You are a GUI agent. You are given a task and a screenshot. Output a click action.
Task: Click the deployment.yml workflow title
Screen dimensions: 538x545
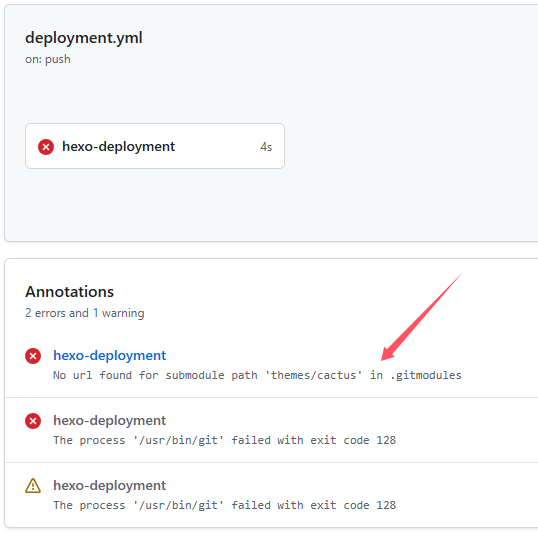coord(84,38)
